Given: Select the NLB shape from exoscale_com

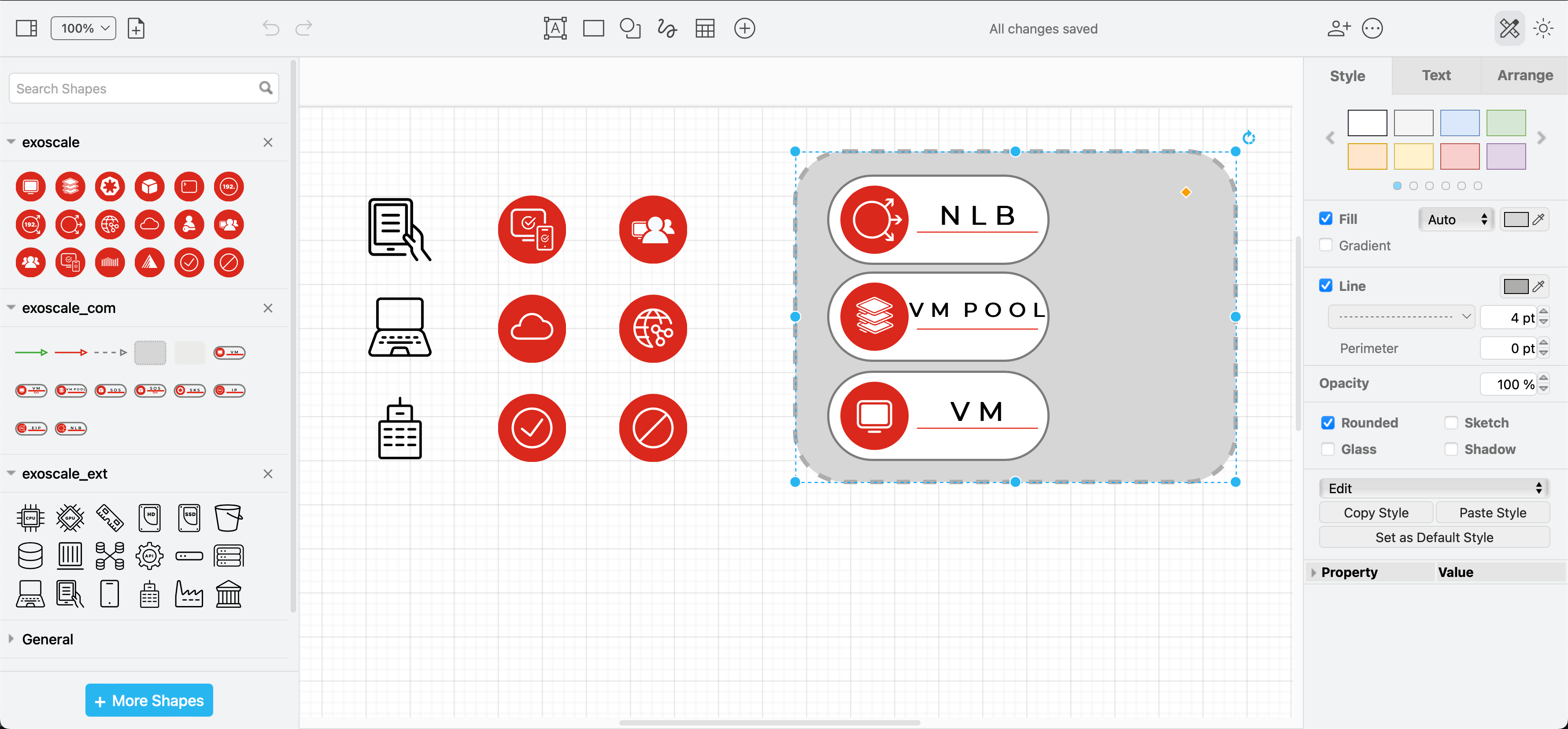Looking at the screenshot, I should [x=70, y=428].
